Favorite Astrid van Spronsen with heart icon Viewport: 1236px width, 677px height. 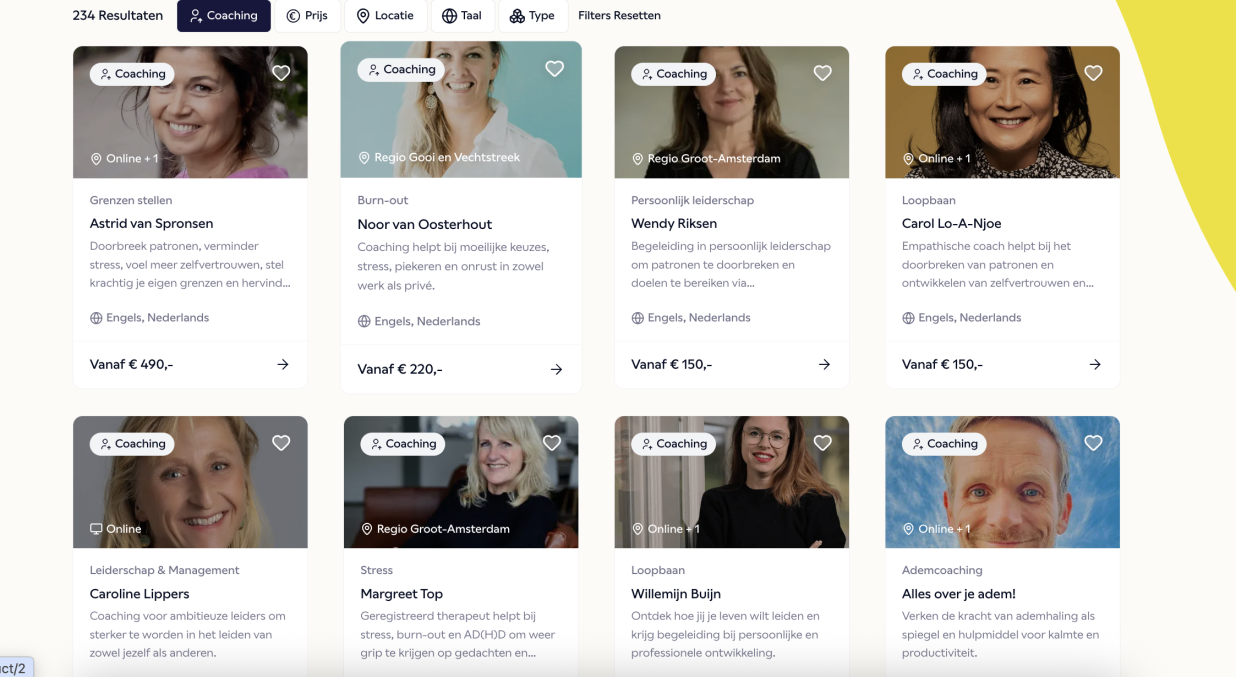click(x=281, y=73)
